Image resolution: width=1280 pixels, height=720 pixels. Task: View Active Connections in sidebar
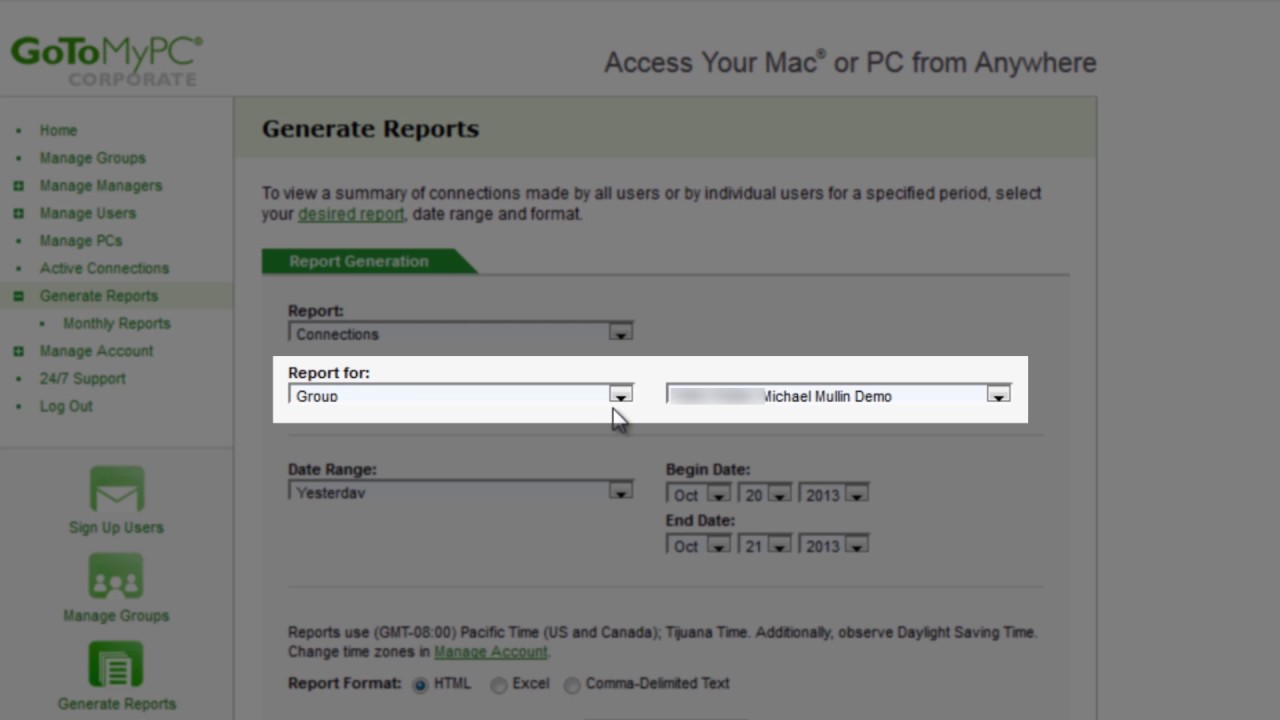[x=104, y=268]
